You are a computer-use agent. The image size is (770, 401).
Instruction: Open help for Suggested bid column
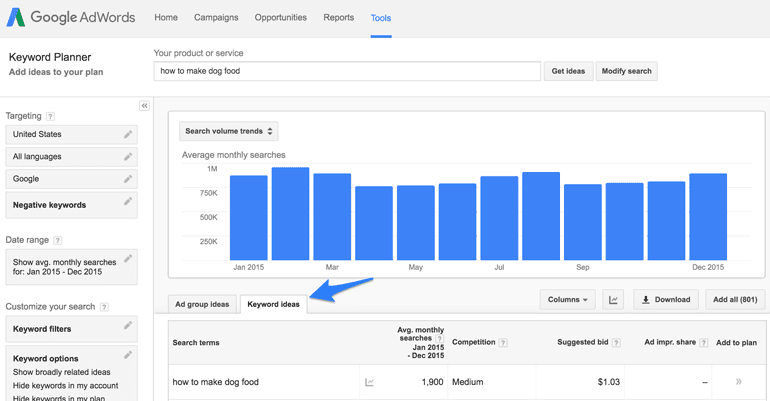pos(616,343)
